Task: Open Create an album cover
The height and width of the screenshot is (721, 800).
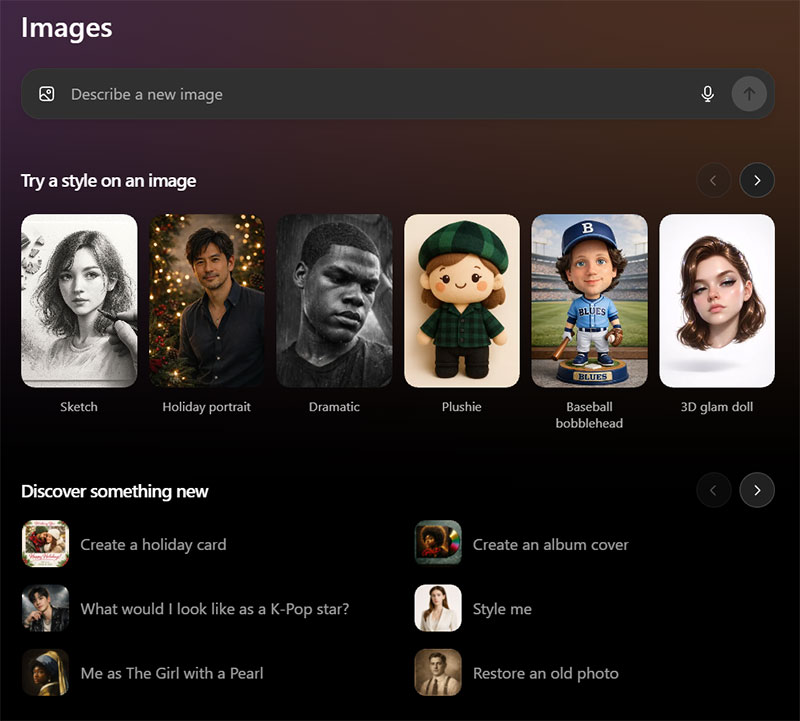Action: click(x=550, y=545)
